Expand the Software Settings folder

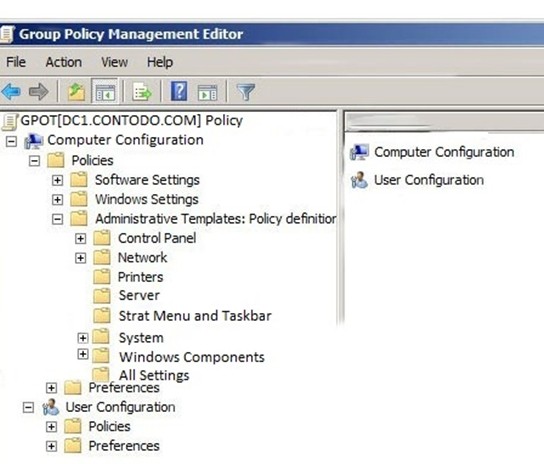57,180
